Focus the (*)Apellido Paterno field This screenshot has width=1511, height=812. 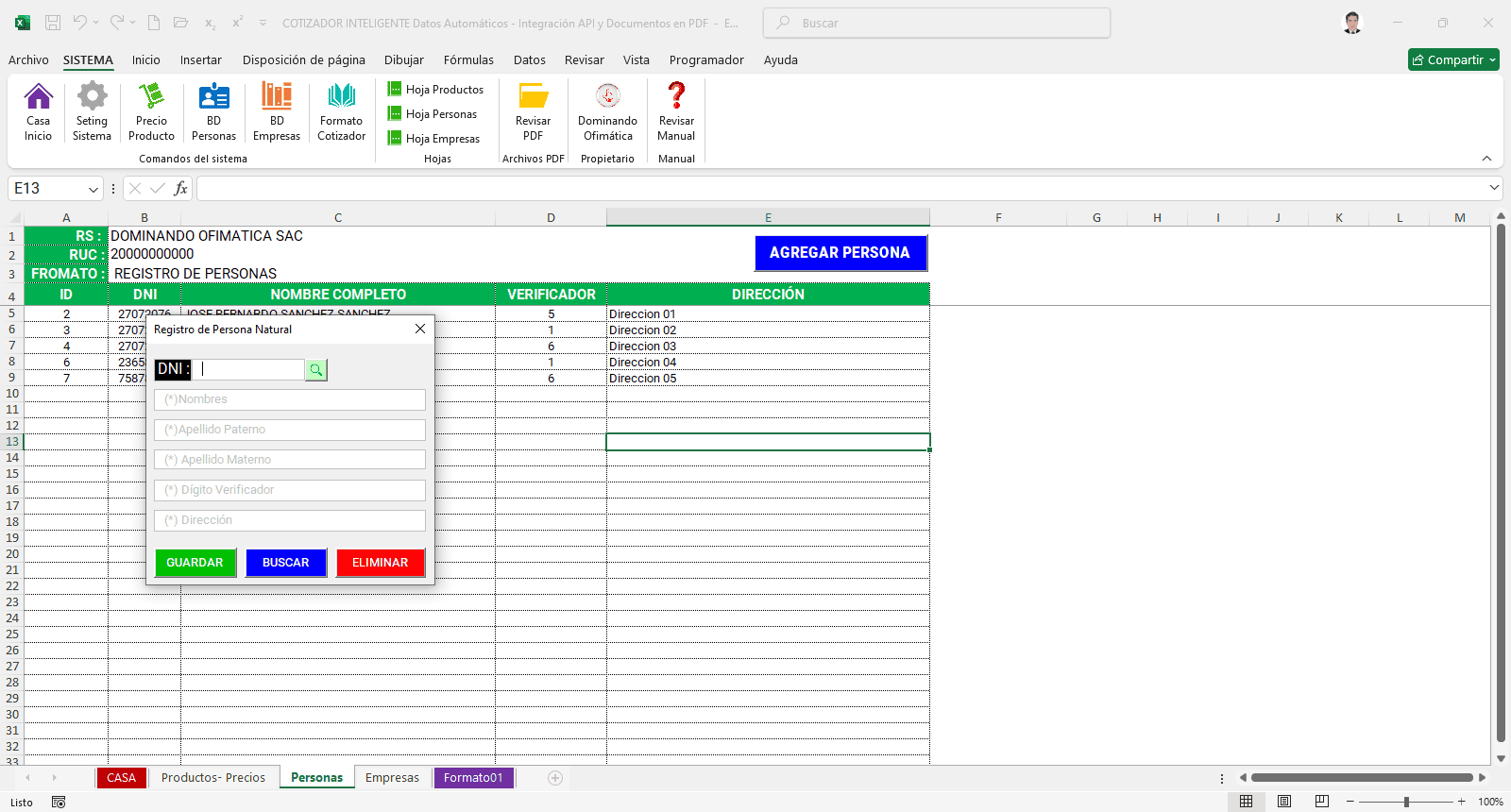(x=290, y=430)
